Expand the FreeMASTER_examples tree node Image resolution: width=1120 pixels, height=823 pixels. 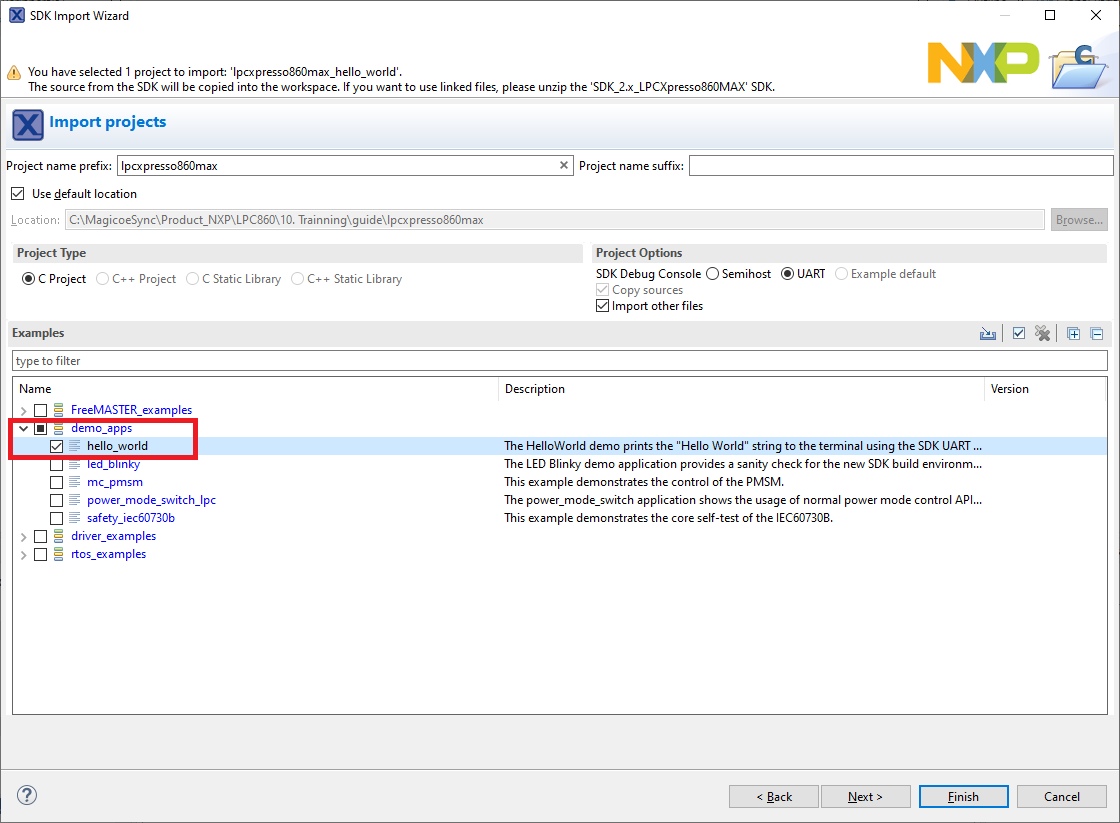(23, 410)
